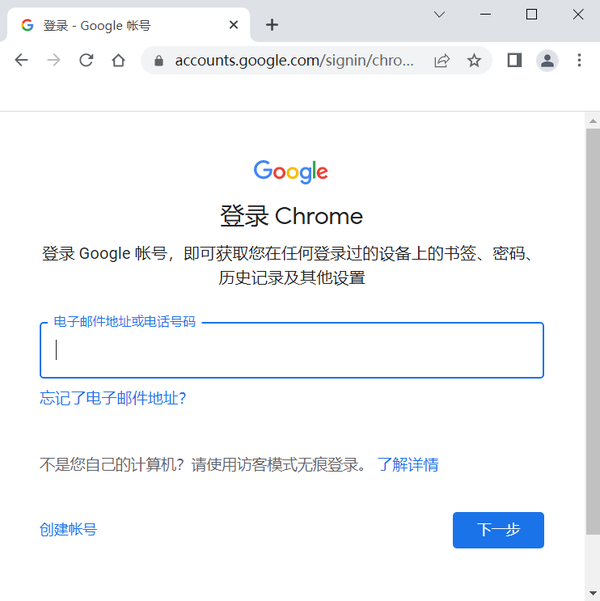This screenshot has height=601, width=600.
Task: Open the 了解详情 link
Action: click(407, 465)
